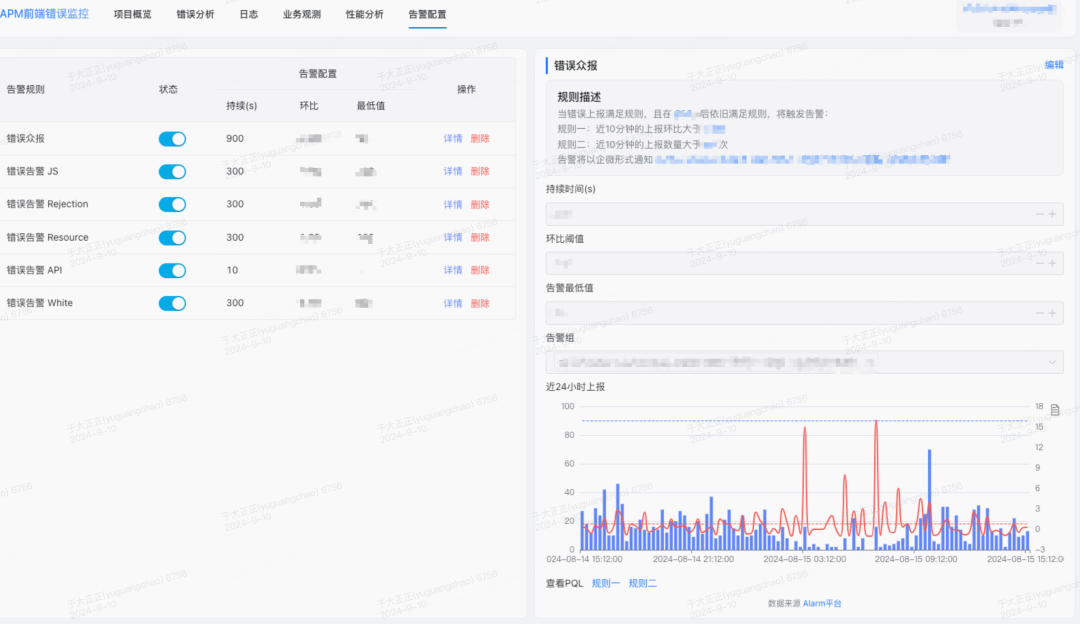This screenshot has width=1080, height=624.
Task: Toggle the 错误告警 JS rule switch
Action: pos(172,171)
